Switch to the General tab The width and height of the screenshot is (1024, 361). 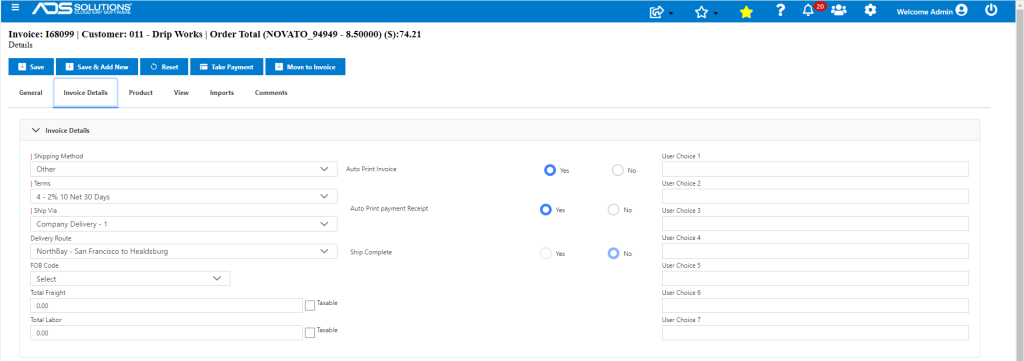point(31,93)
